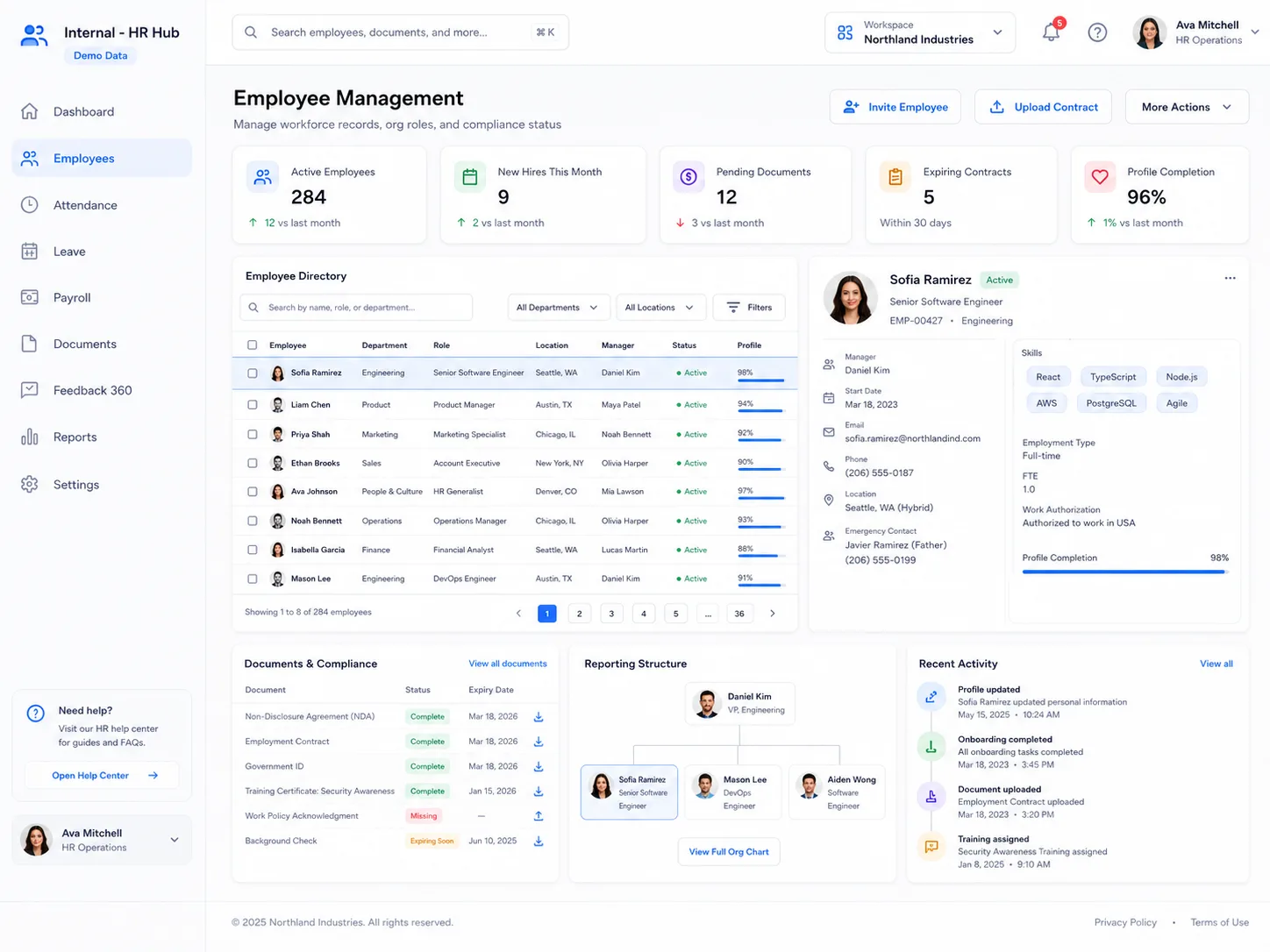This screenshot has height=952, width=1270.
Task: Click the Active Employees card icon
Action: tap(262, 177)
